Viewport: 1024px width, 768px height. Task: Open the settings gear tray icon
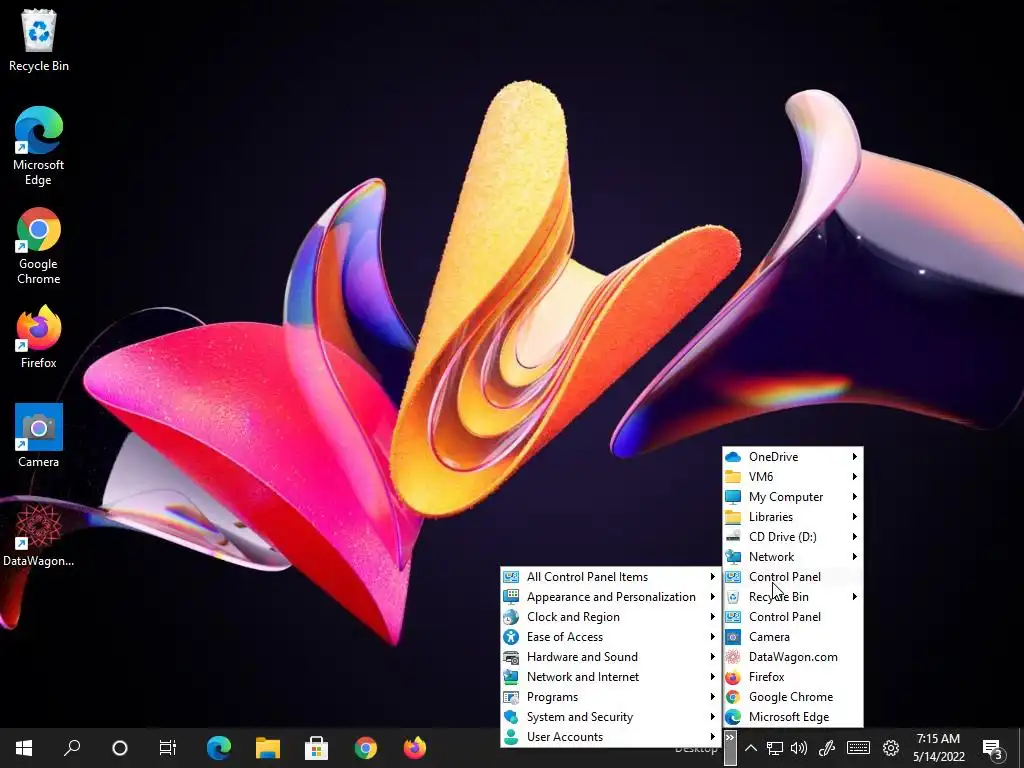[x=891, y=748]
